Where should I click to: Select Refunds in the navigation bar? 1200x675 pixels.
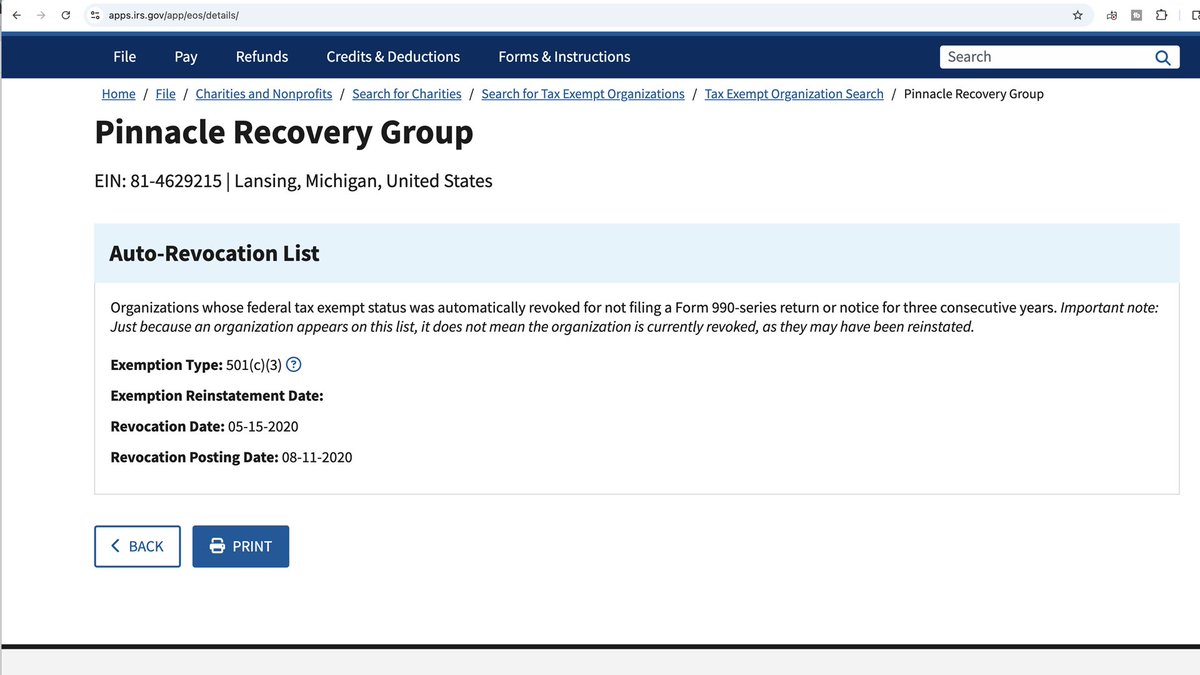click(262, 57)
